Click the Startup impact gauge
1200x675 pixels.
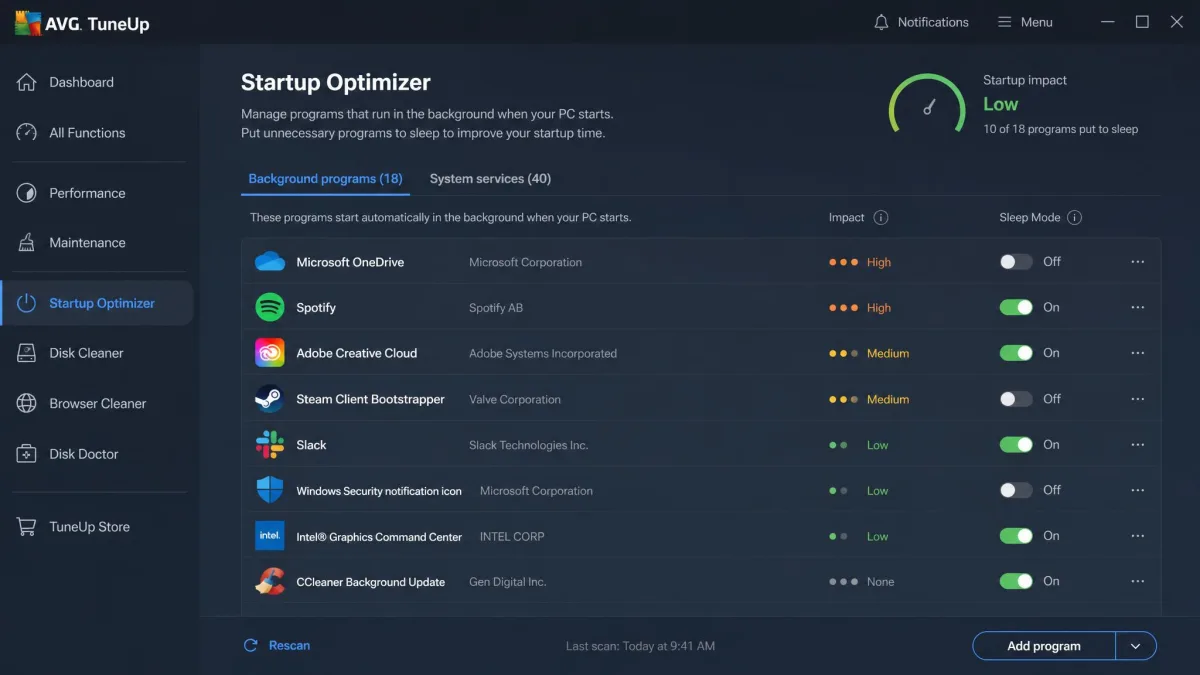[928, 105]
